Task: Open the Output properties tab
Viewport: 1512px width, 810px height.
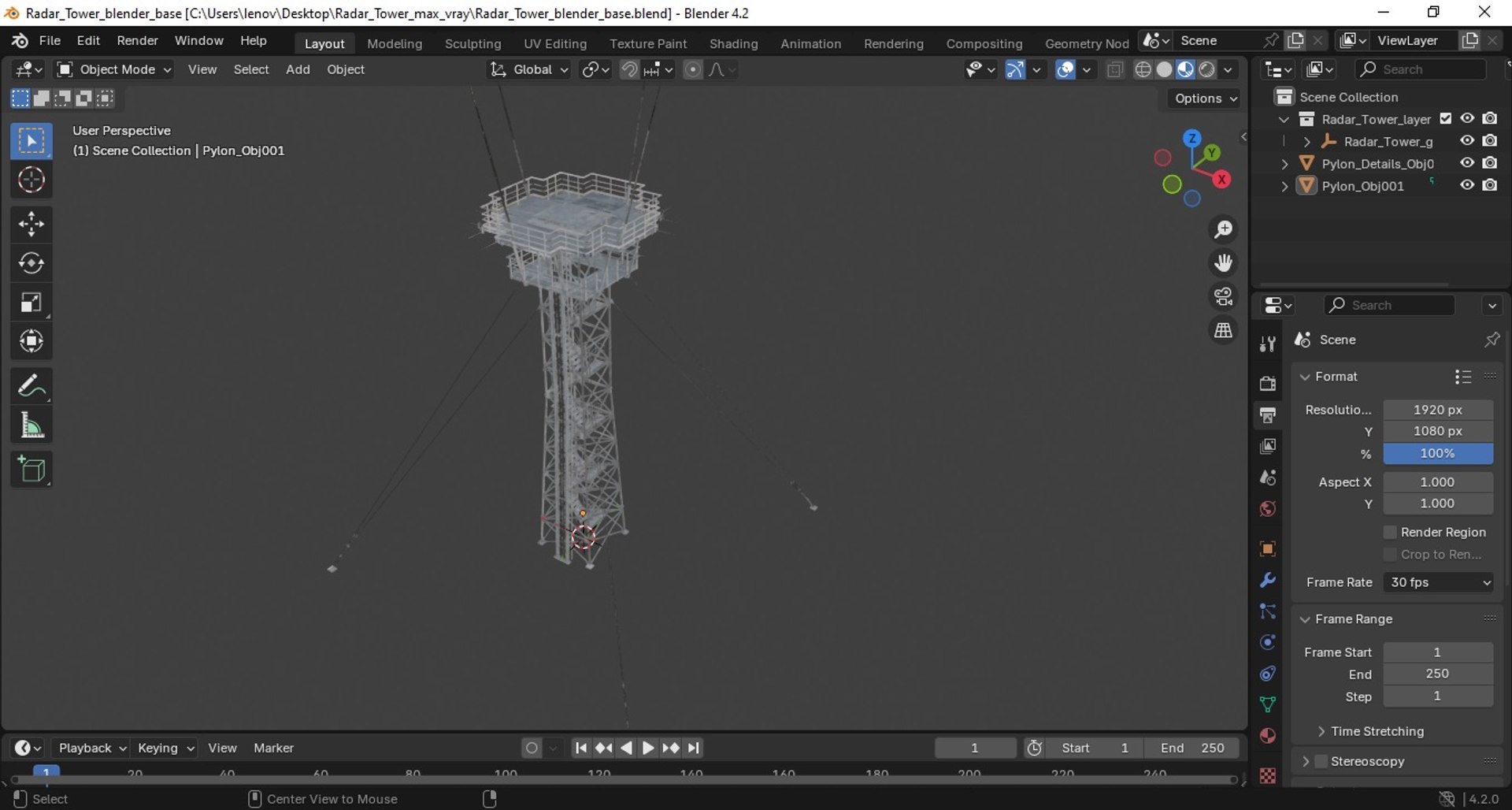Action: pos(1268,414)
